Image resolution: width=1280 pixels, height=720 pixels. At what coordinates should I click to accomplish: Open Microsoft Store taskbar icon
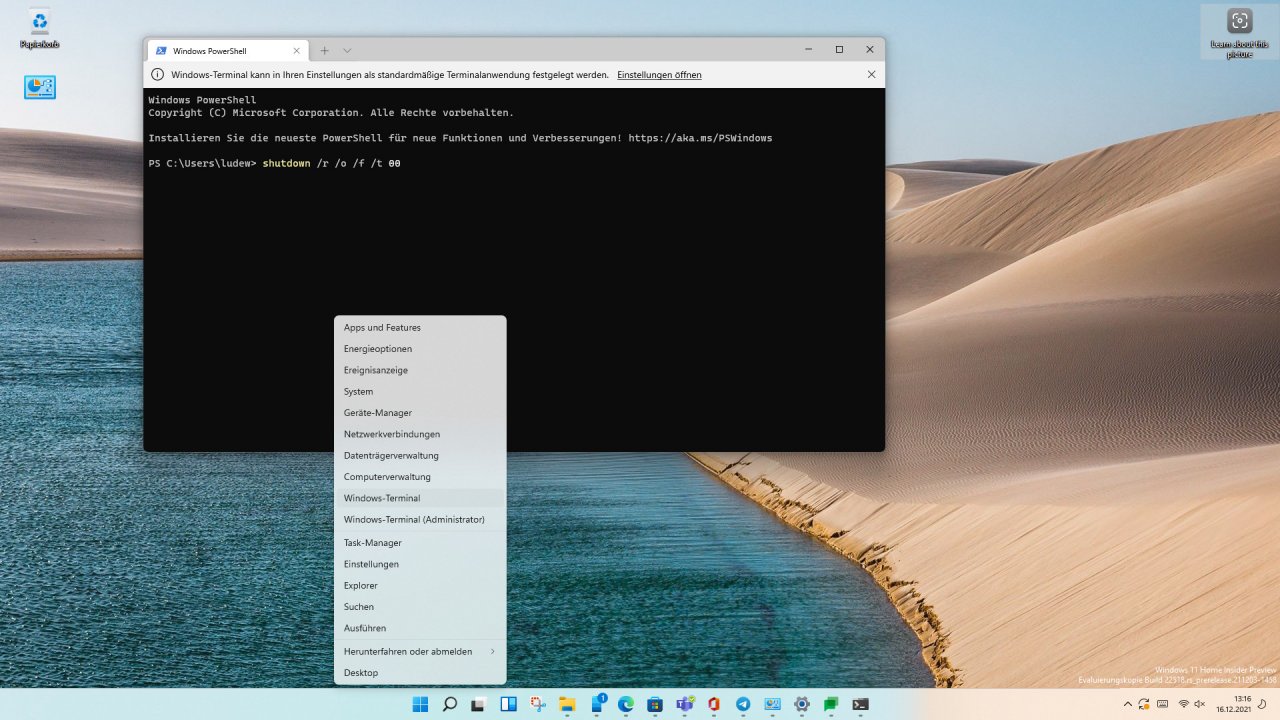pos(655,704)
